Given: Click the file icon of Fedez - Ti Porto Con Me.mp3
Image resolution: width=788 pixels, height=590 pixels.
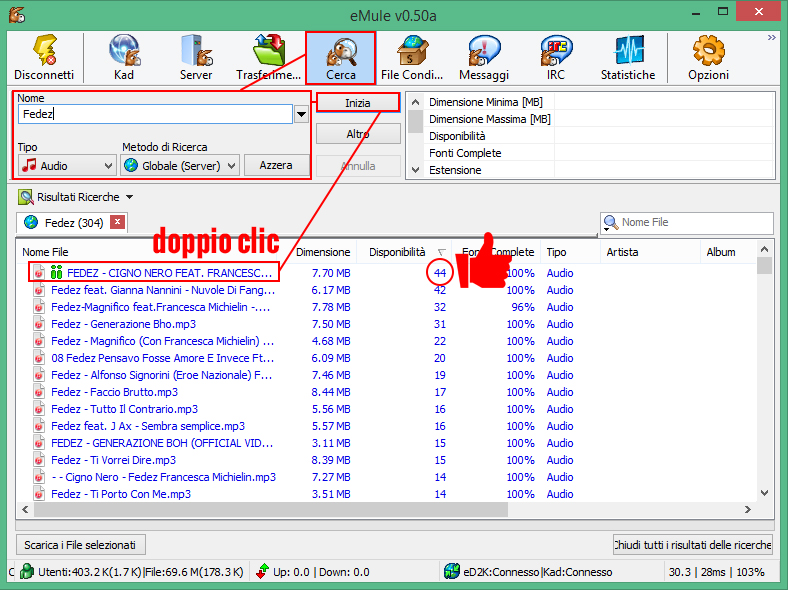Looking at the screenshot, I should (39, 494).
